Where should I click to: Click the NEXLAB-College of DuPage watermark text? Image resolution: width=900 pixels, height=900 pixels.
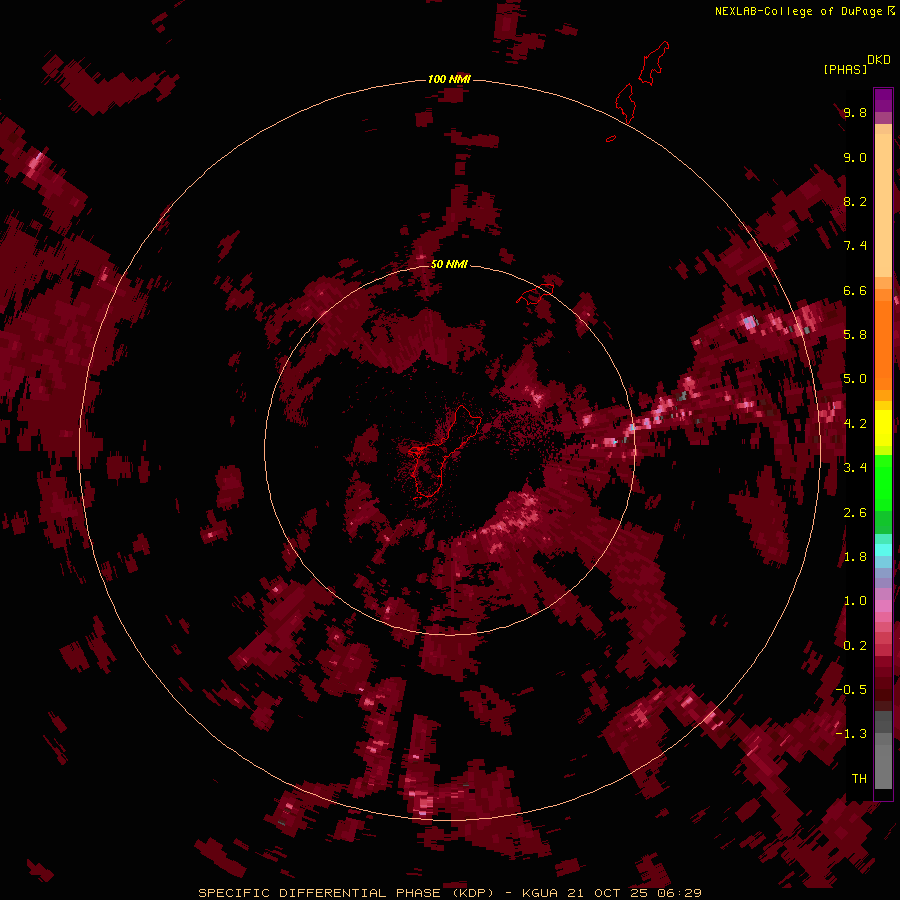tap(798, 11)
